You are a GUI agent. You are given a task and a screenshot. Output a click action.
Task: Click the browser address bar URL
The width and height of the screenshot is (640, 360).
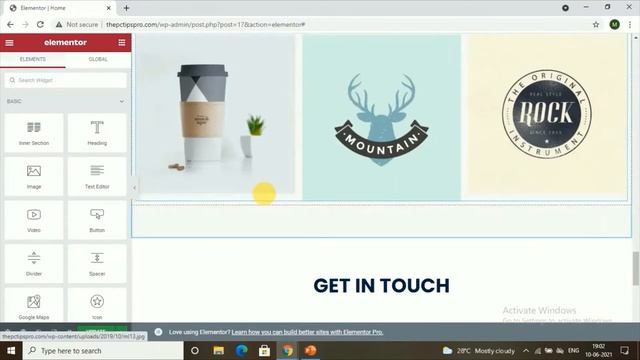206,24
